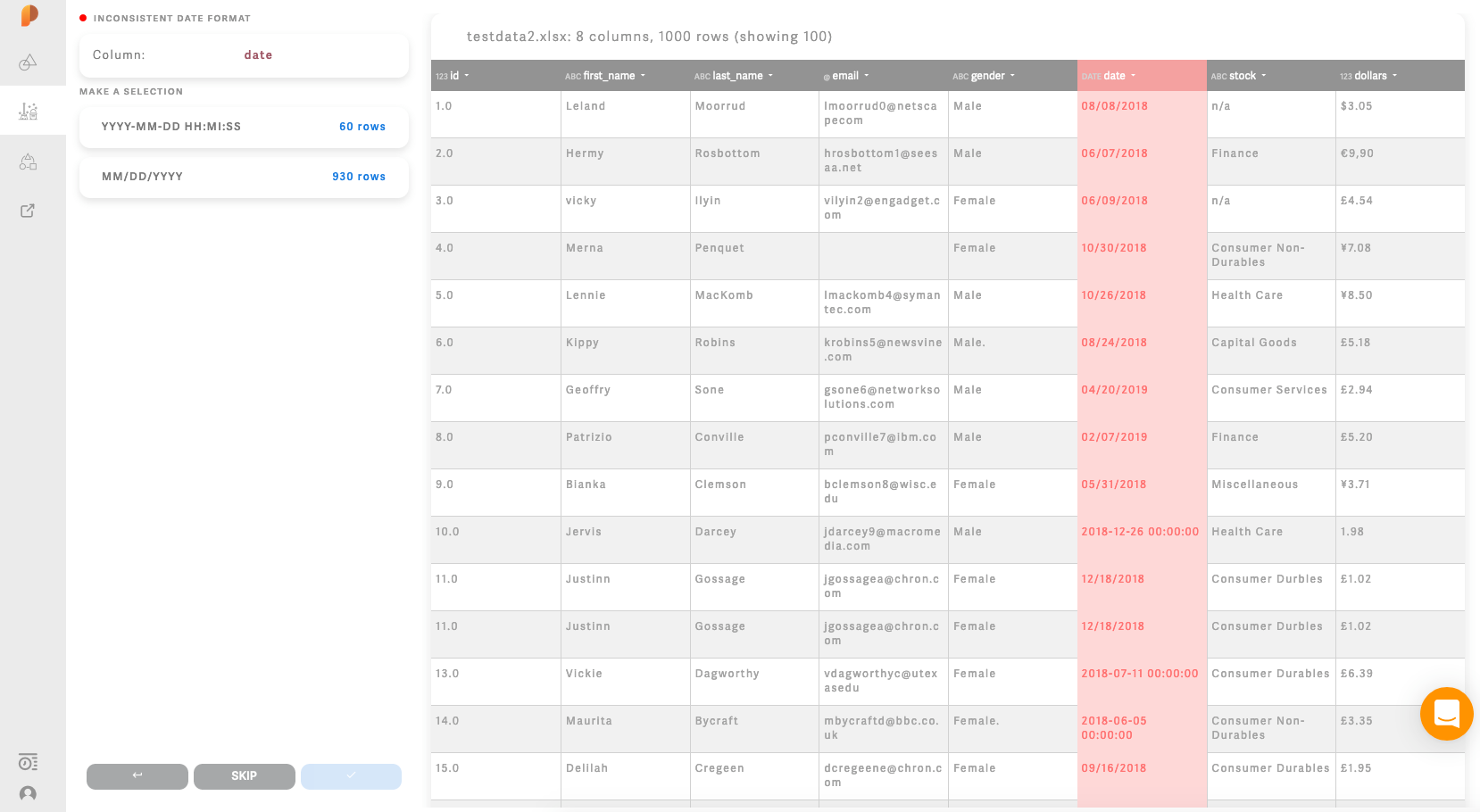
Task: Open the shapes icon in the sidebar
Action: [x=29, y=62]
